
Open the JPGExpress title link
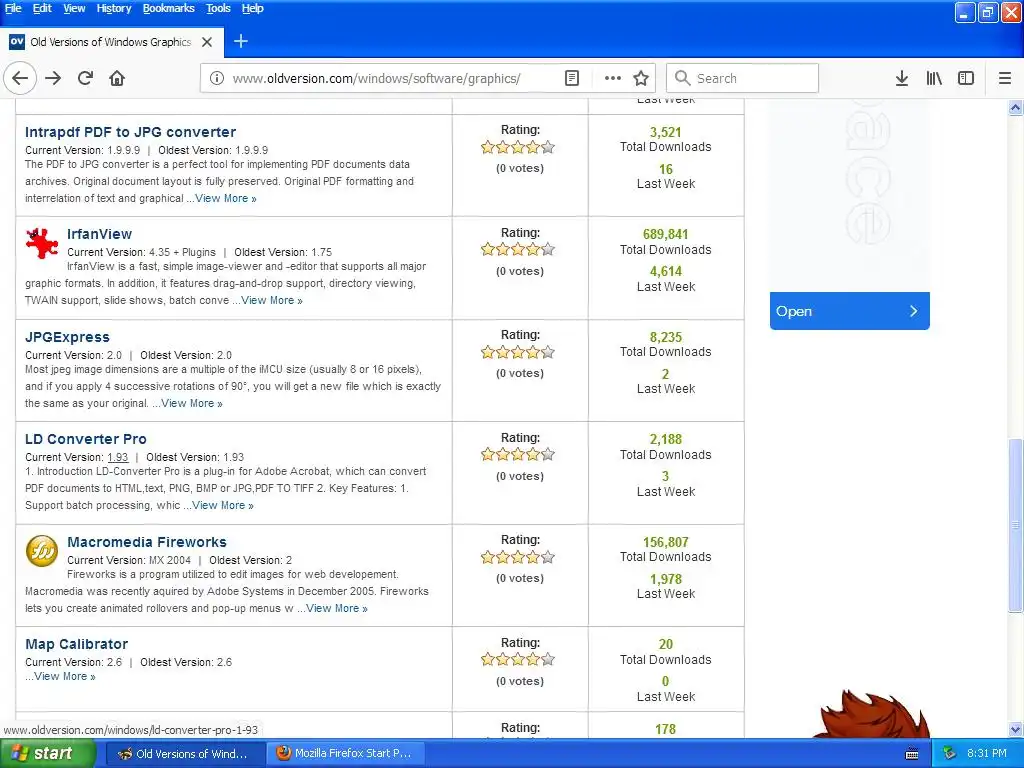click(67, 337)
